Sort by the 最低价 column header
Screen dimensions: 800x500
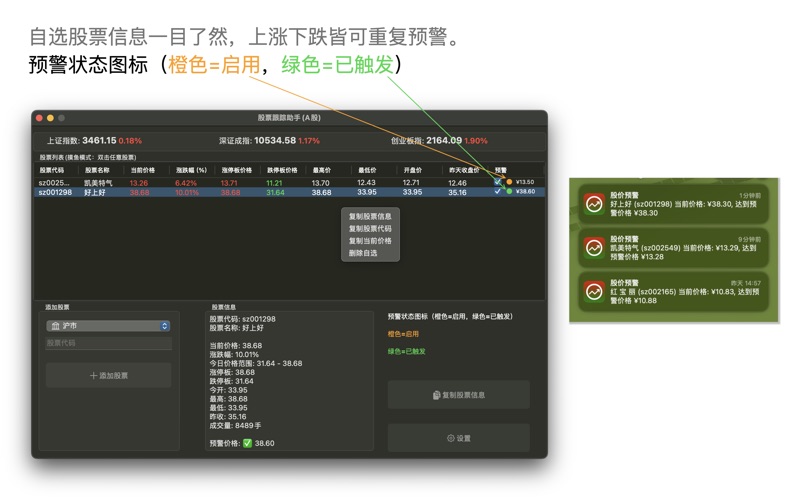[x=367, y=170]
